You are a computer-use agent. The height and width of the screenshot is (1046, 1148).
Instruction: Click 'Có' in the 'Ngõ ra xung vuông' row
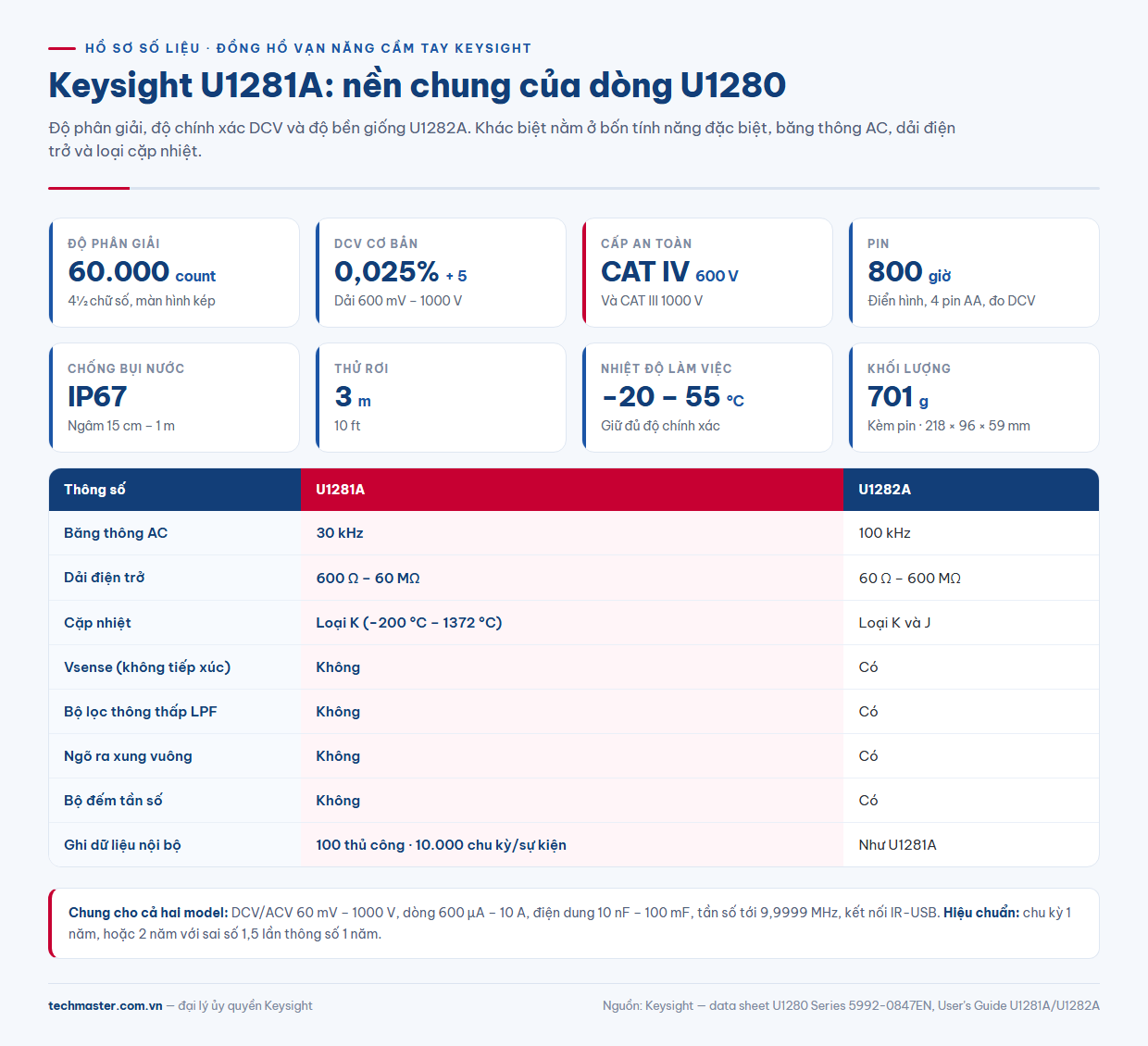point(867,755)
